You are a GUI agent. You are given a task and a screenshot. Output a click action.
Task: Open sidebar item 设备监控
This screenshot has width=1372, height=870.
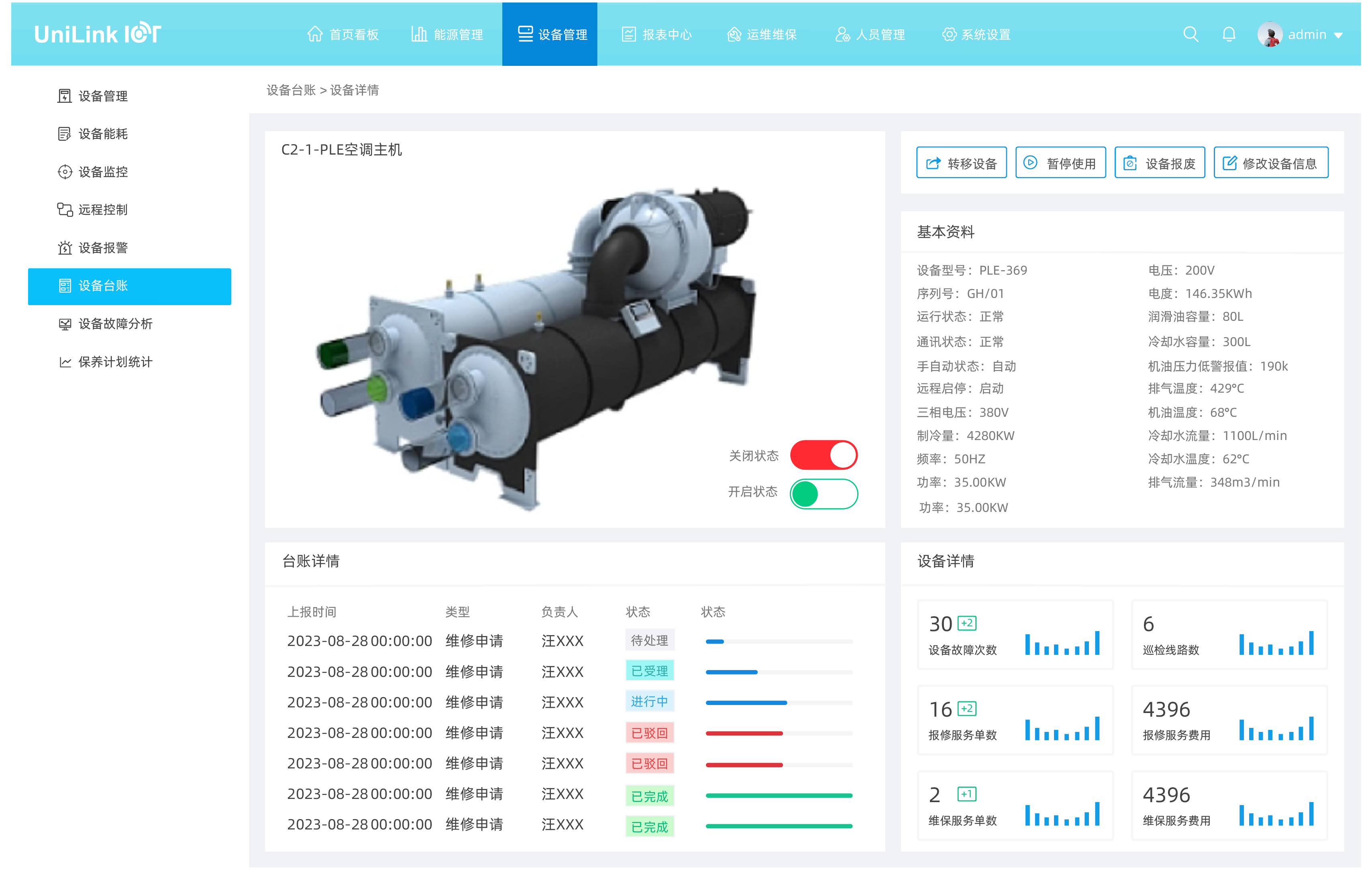click(92, 171)
